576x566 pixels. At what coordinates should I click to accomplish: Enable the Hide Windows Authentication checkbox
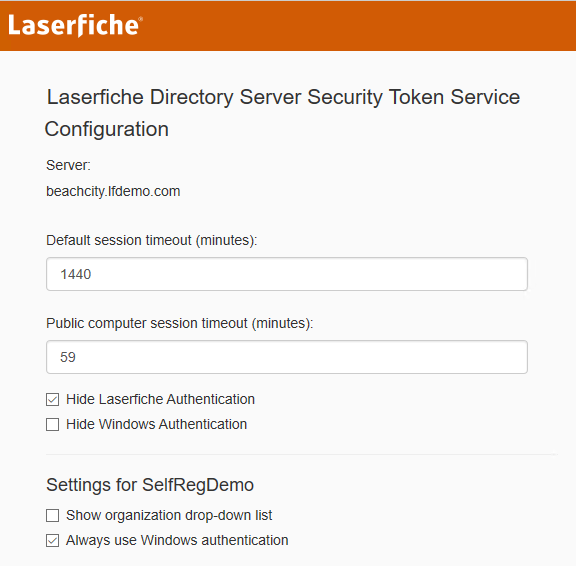pos(53,424)
